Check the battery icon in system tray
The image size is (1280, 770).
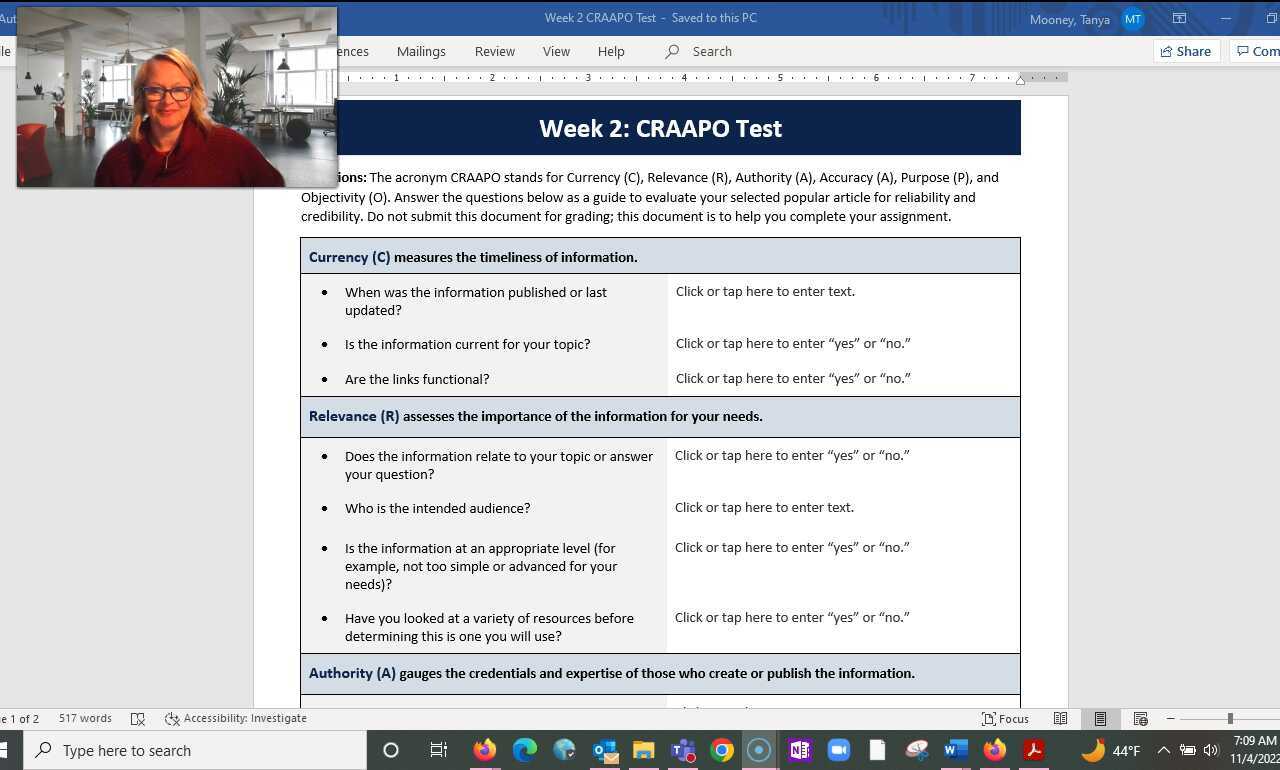click(x=1188, y=750)
